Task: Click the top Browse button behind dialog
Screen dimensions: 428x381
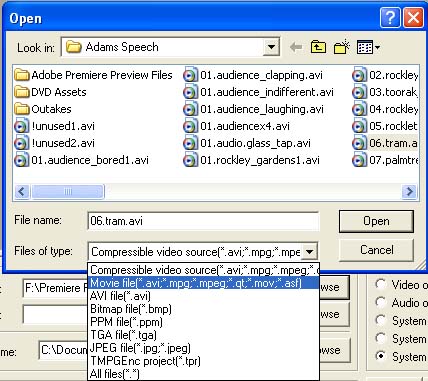Action: 334,287
